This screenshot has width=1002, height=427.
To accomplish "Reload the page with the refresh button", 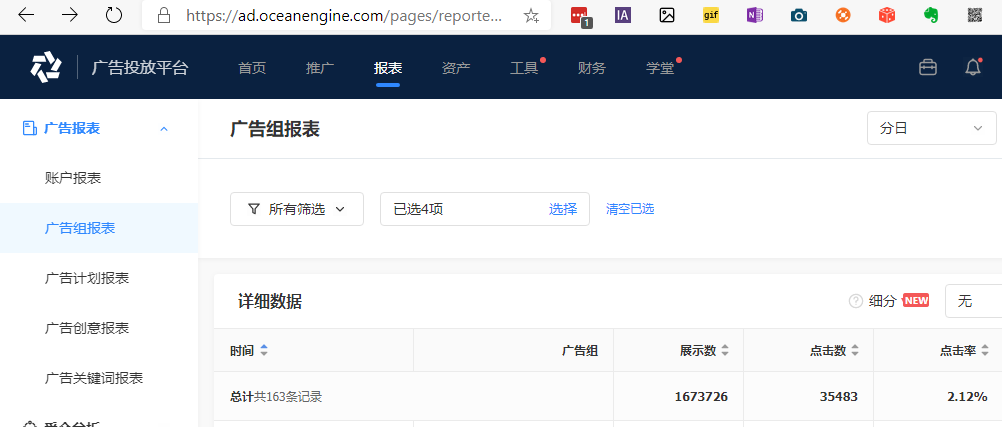I will 114,15.
